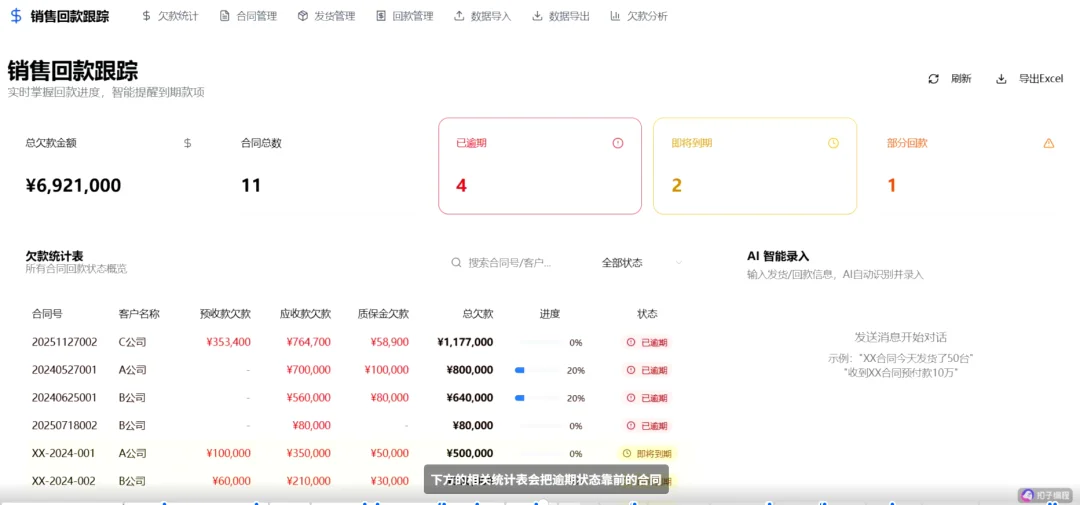Image resolution: width=1080 pixels, height=505 pixels.
Task: Click the clock icon in XX-2024-001 status
Action: [627, 453]
